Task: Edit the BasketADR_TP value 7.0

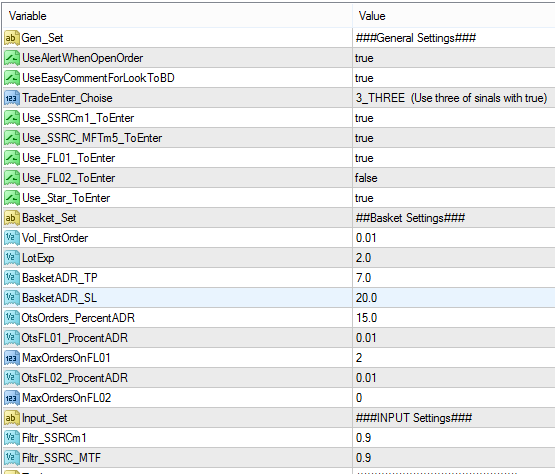Action: [x=454, y=278]
